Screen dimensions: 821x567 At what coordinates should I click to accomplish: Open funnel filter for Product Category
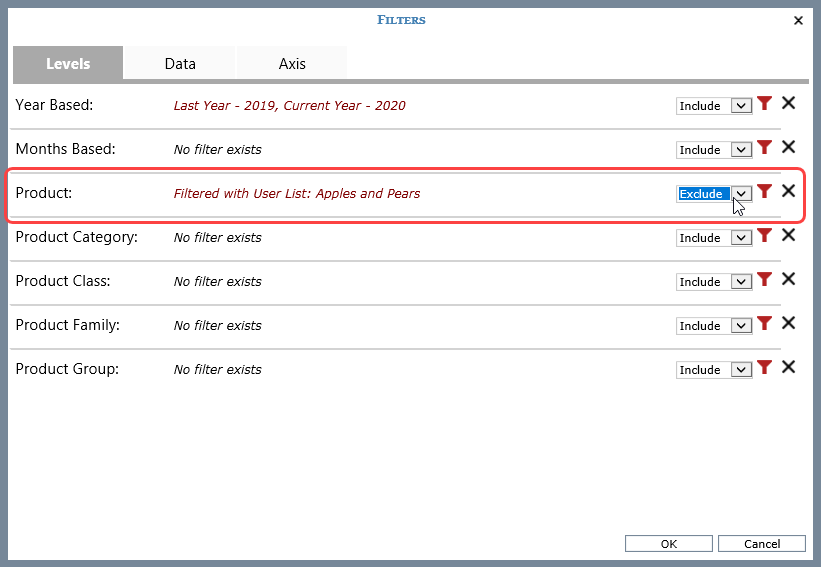coord(765,236)
